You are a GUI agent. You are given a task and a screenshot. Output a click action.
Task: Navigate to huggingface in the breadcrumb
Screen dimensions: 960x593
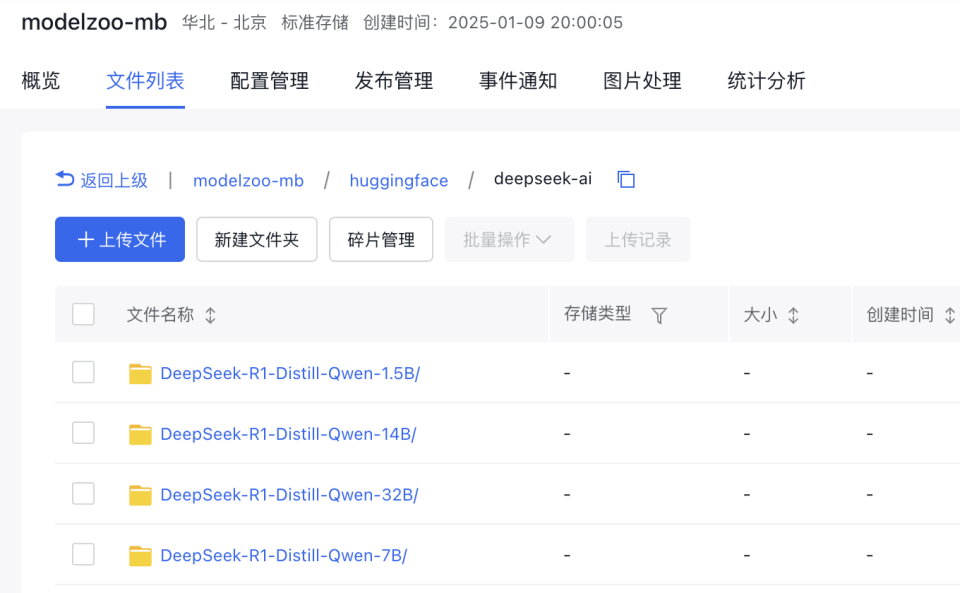pyautogui.click(x=398, y=180)
